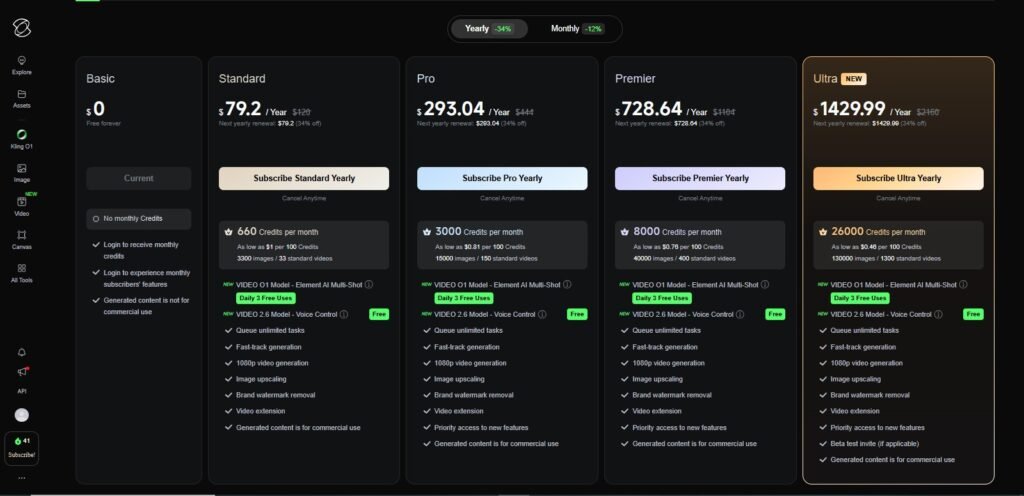Screen dimensions: 1024x496
Task: Open the Video generation tool
Action: point(21,205)
